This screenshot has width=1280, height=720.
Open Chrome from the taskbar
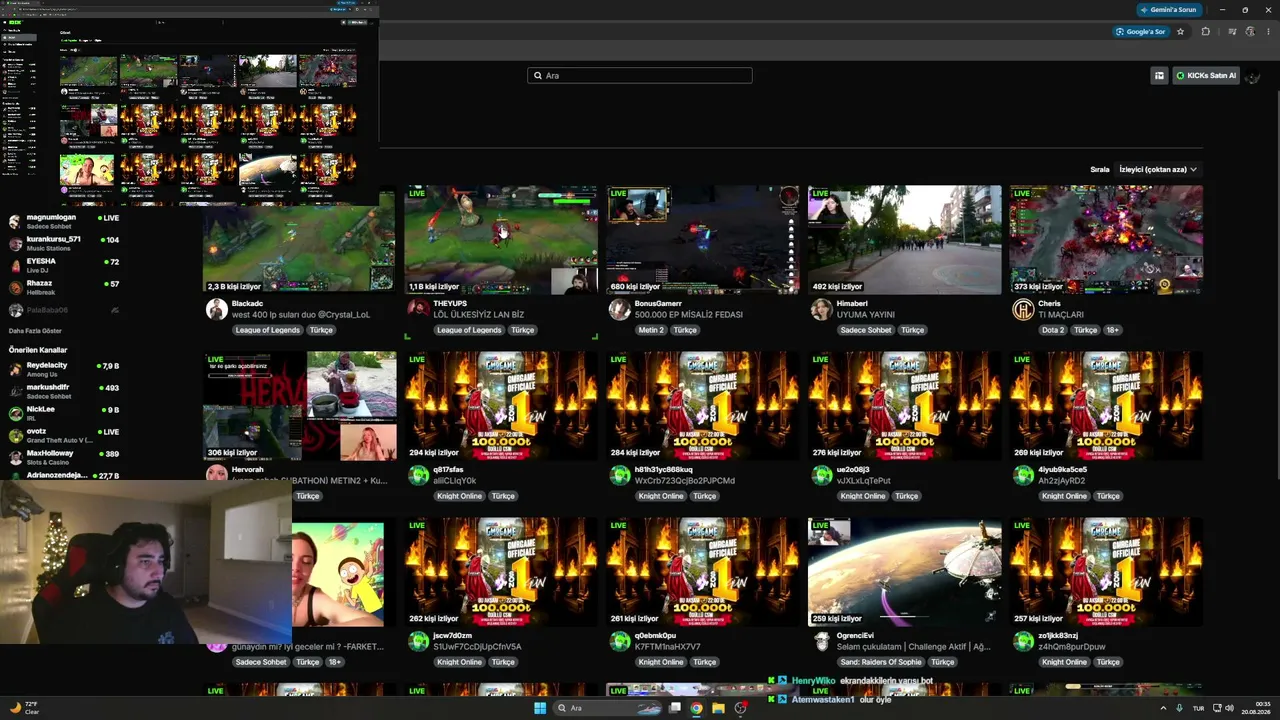pos(697,708)
